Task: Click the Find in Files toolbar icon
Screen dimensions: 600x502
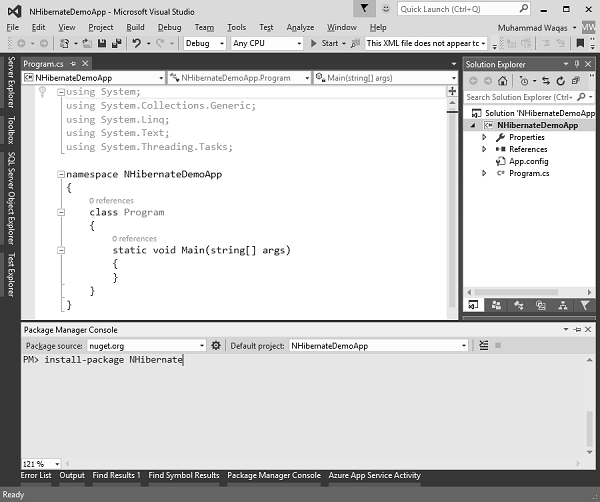Action: click(355, 43)
